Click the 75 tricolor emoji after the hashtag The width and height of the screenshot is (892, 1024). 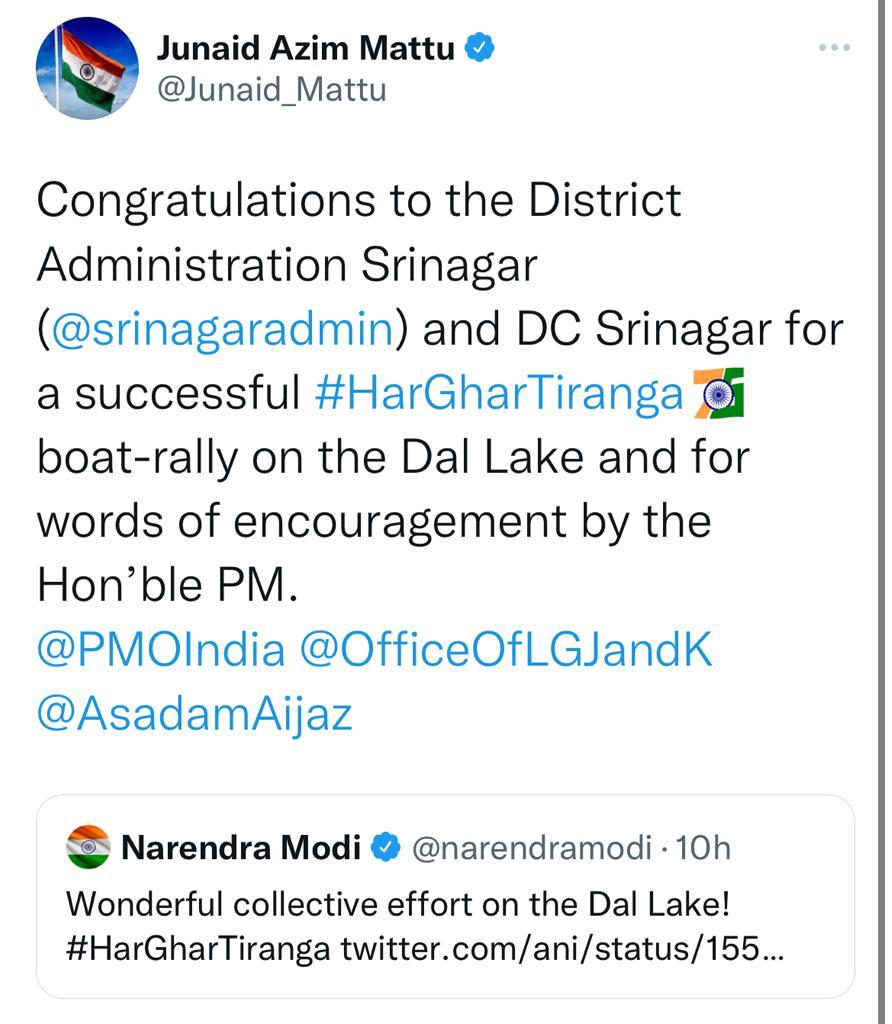718,393
